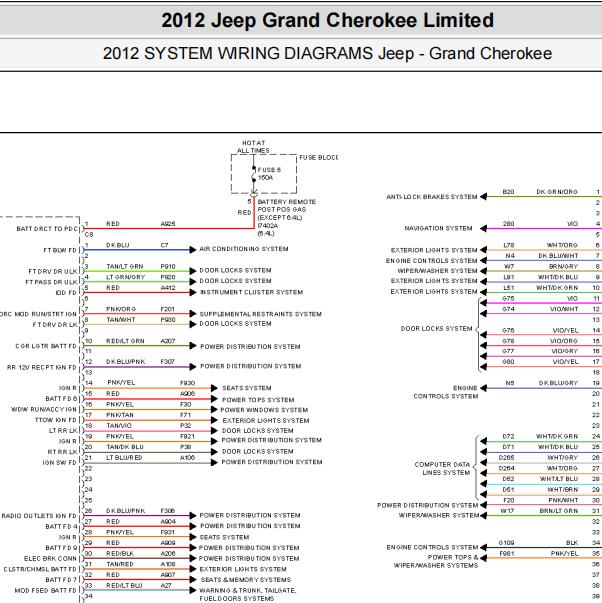Click "INSTRUMENT CLUSTER SYSTEM" destination
The height and width of the screenshot is (603, 602).
tap(252, 292)
